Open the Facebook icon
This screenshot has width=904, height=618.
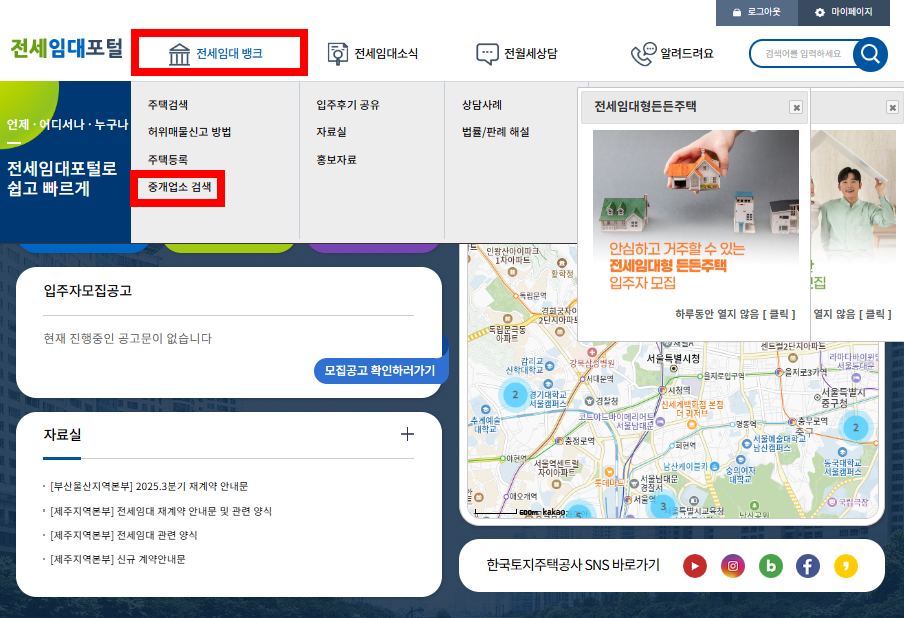(x=808, y=565)
